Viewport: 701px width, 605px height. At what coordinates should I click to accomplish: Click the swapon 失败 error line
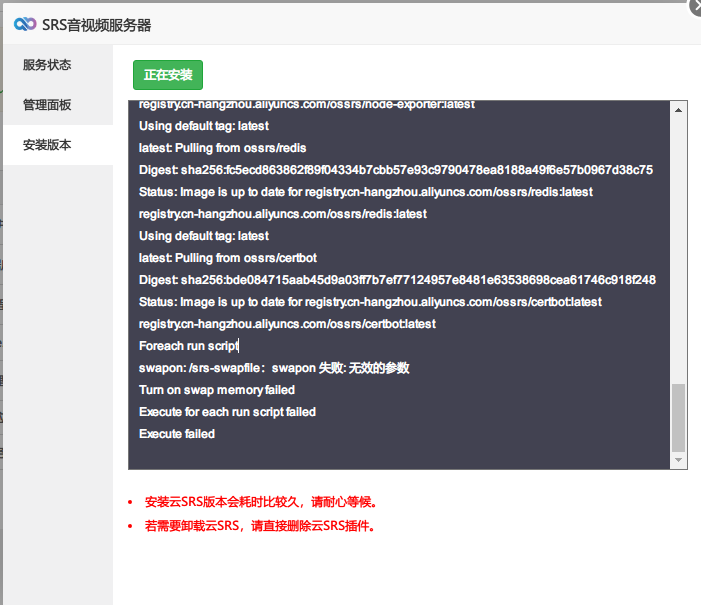[x=274, y=368]
